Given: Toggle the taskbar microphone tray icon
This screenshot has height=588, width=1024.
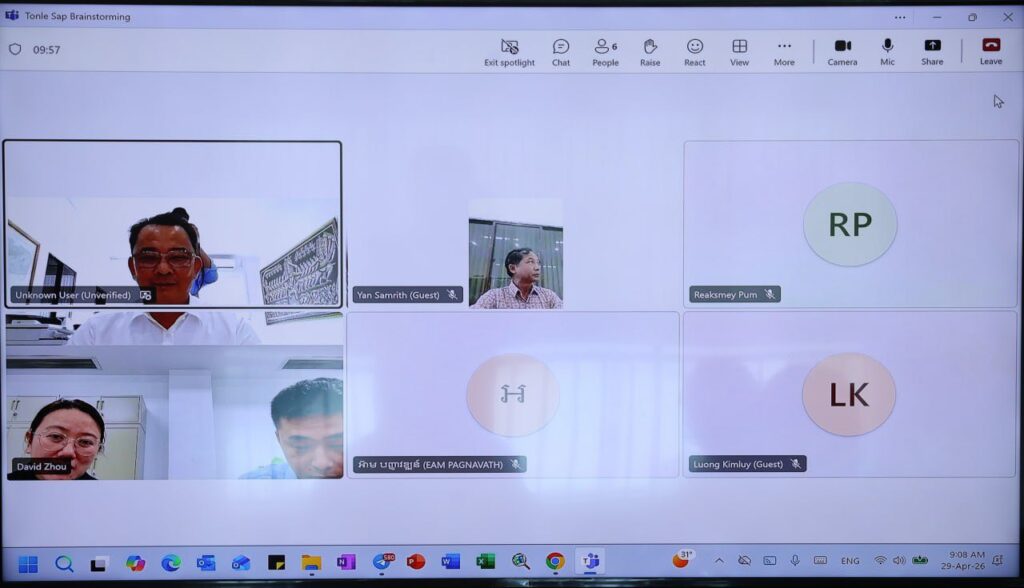Looking at the screenshot, I should [795, 561].
